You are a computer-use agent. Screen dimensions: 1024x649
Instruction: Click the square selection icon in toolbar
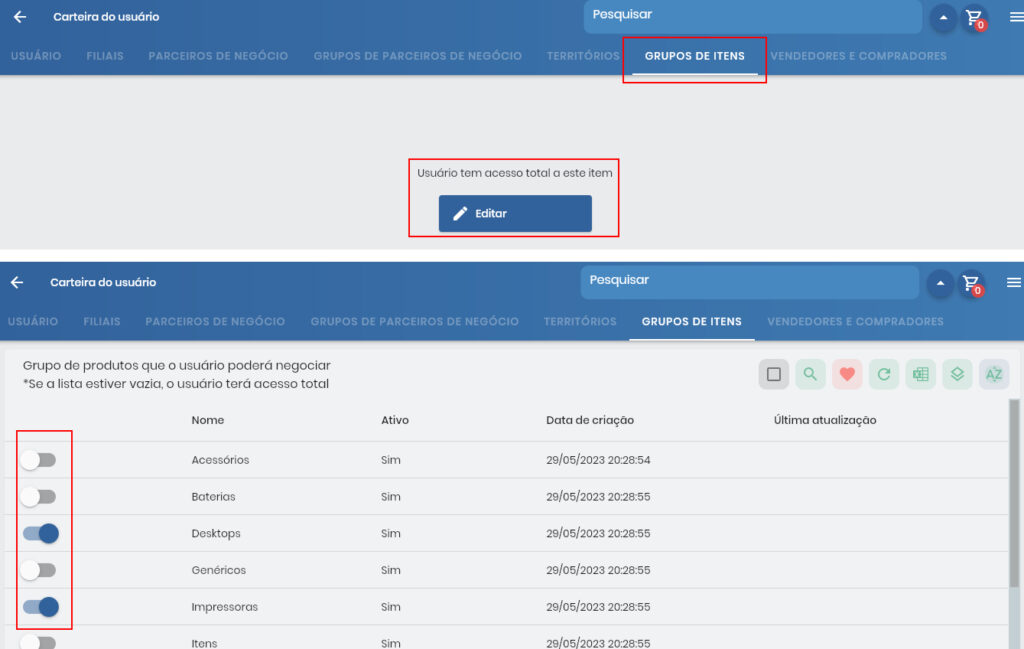point(774,374)
